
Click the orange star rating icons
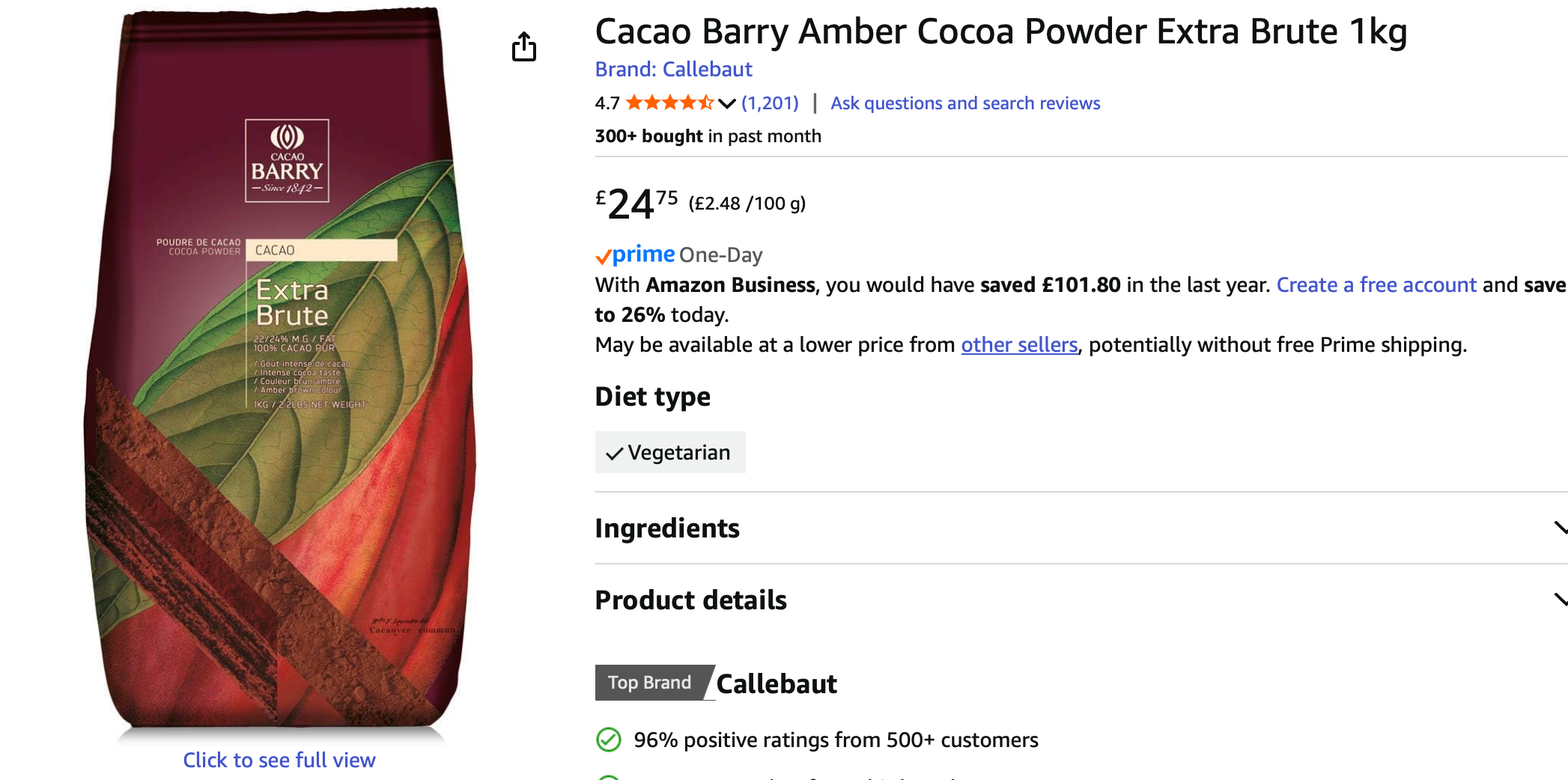pyautogui.click(x=669, y=103)
